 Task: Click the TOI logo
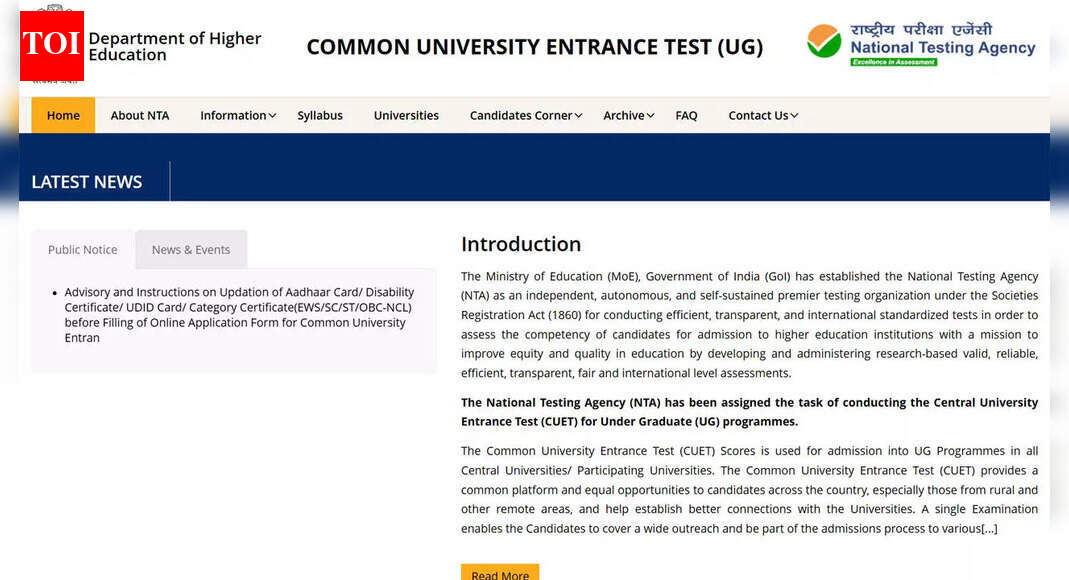(51, 45)
